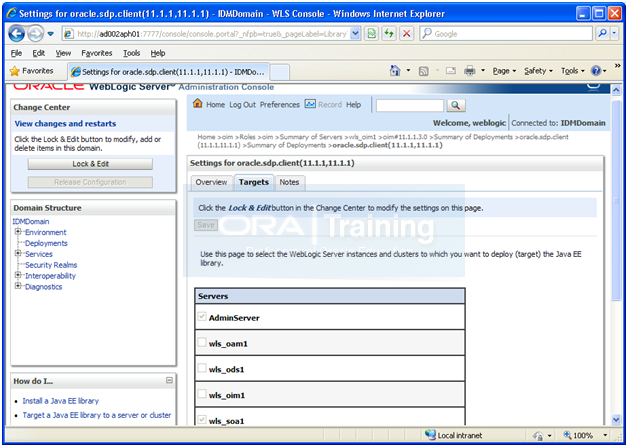Click the disabled Save button
628x447 pixels.
point(206,225)
